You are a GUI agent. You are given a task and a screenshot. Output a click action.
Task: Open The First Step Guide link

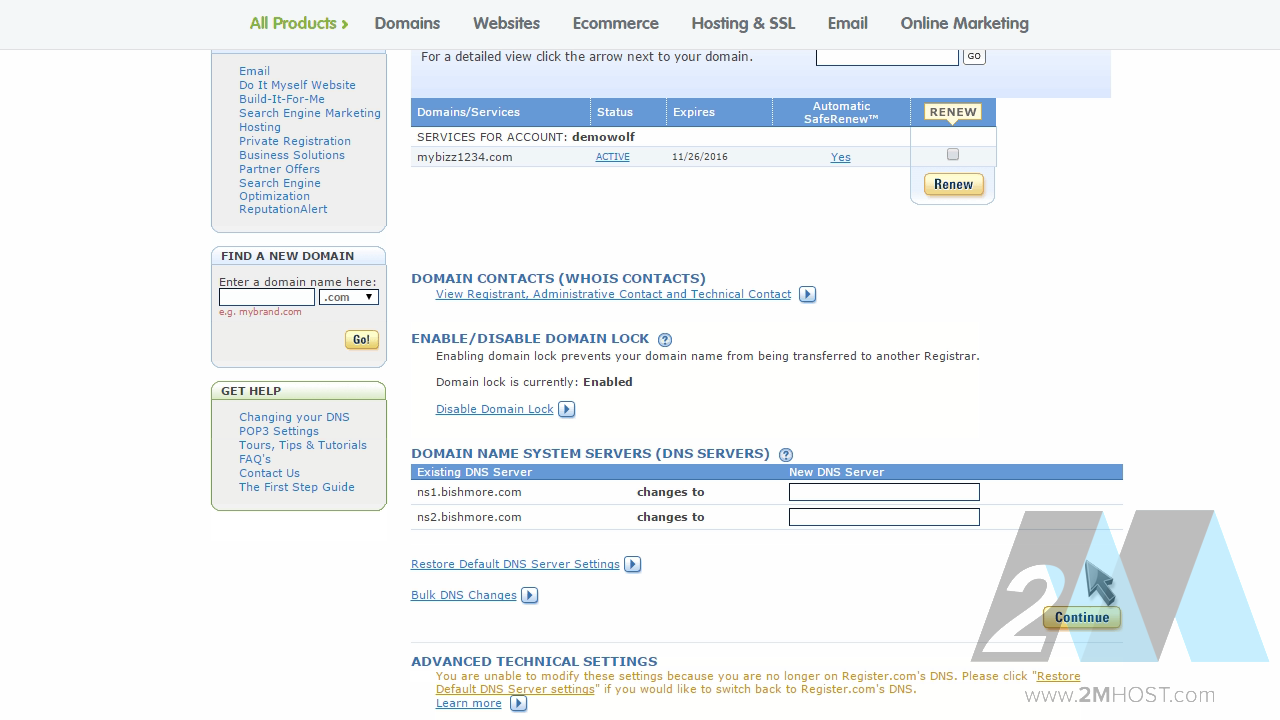click(x=297, y=487)
